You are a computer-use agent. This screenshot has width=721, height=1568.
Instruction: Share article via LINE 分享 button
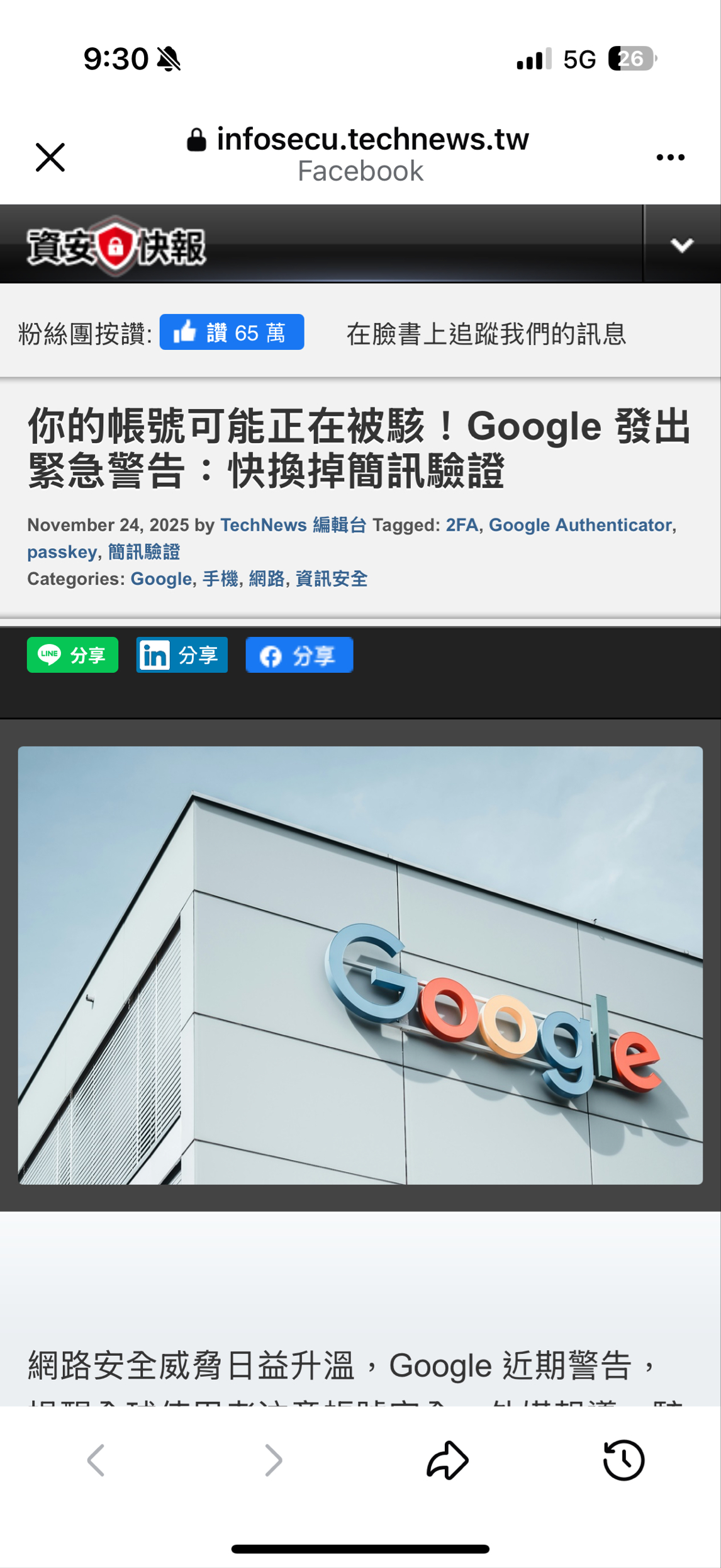pyautogui.click(x=72, y=655)
